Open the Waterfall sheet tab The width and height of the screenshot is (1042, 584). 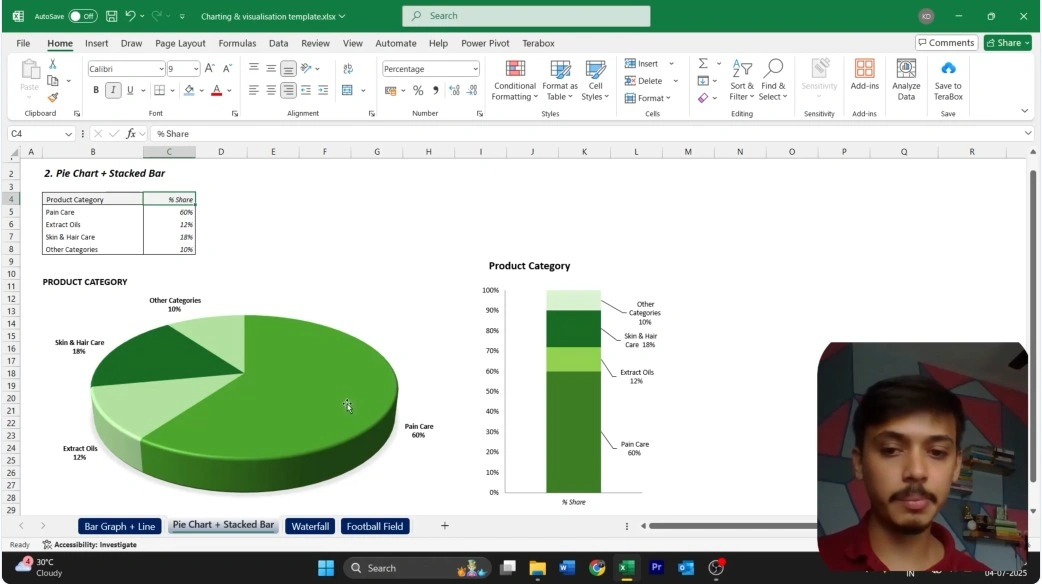[310, 526]
